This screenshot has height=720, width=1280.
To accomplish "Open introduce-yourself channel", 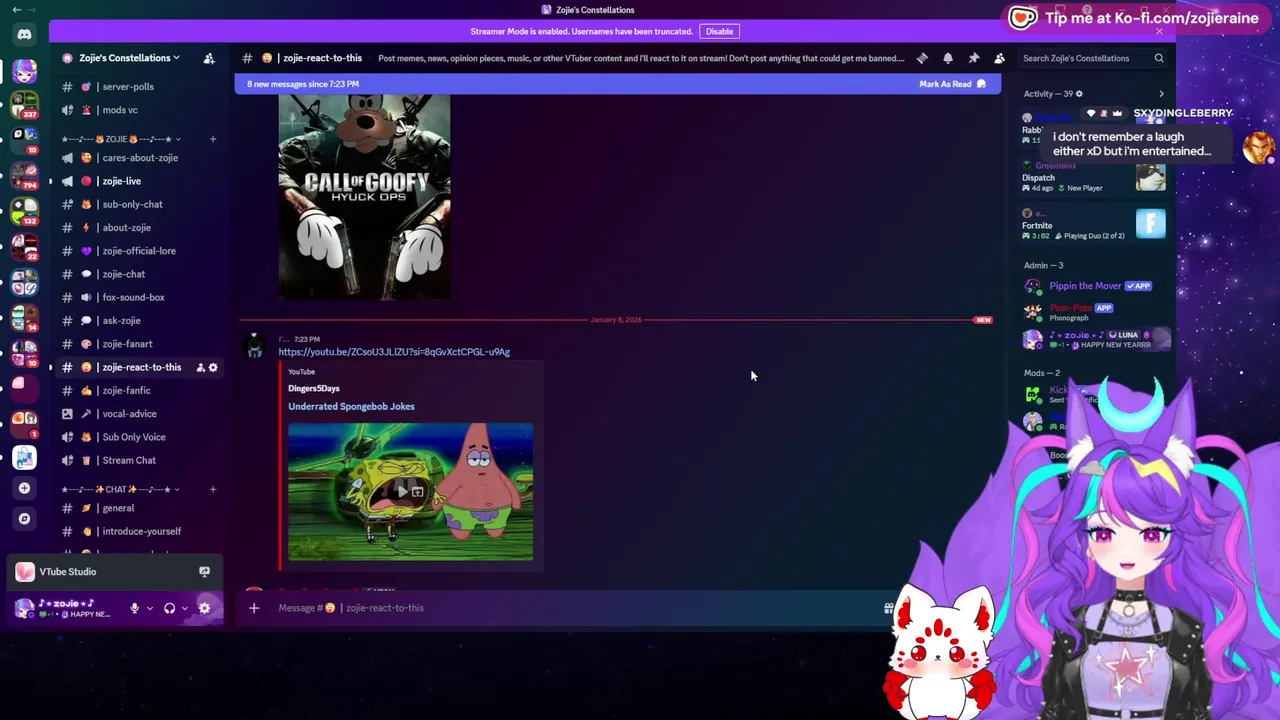I will tap(139, 531).
